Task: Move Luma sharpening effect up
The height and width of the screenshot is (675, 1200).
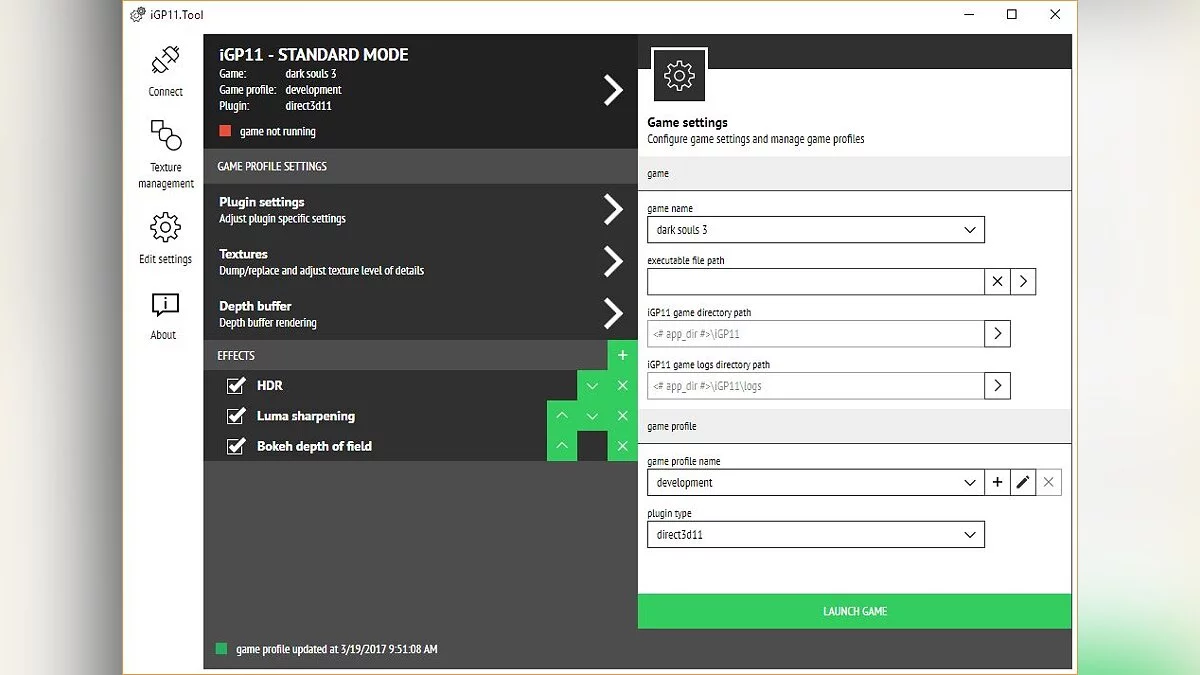Action: point(562,416)
